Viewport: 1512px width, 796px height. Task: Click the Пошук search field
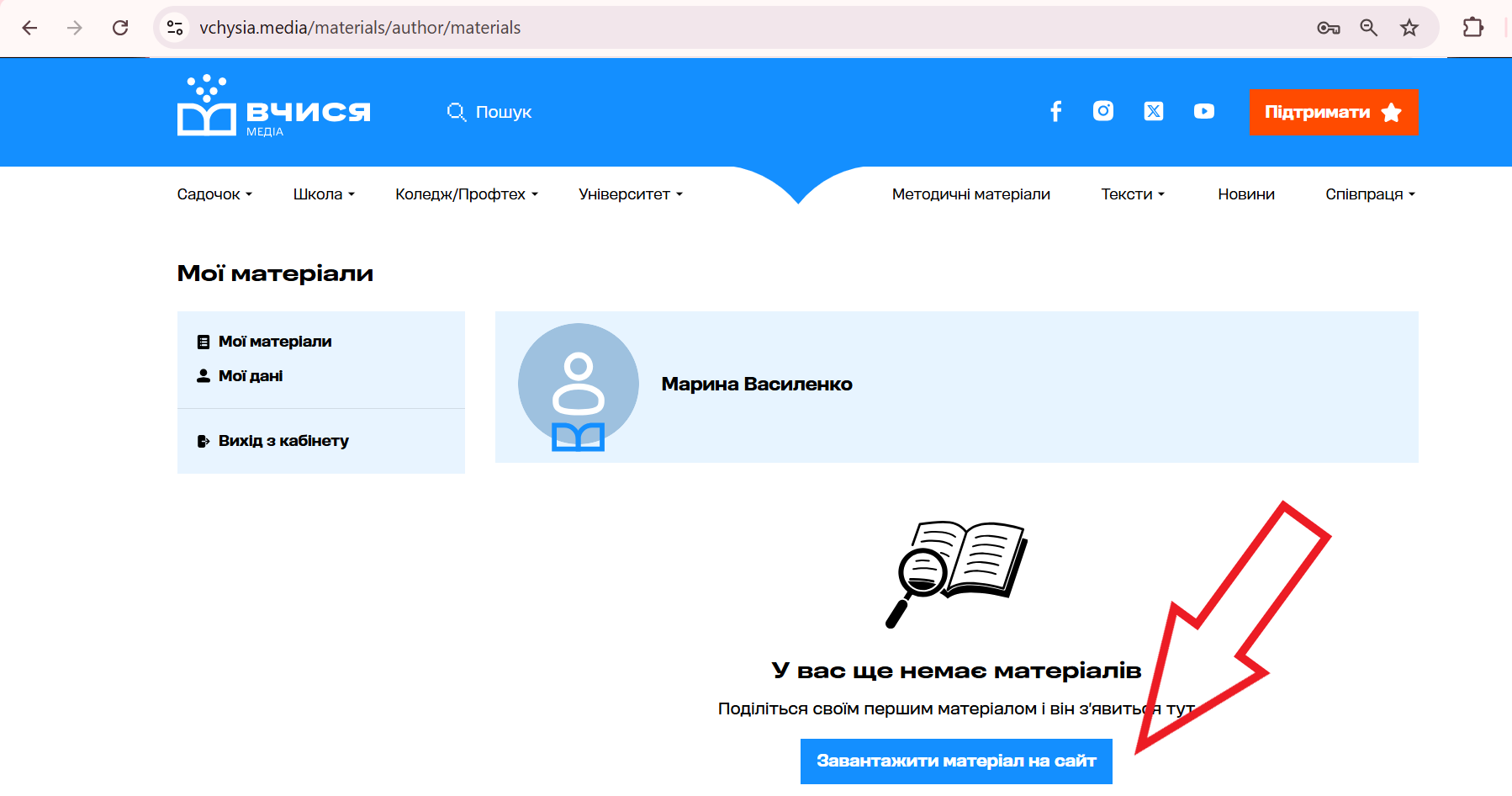pyautogui.click(x=504, y=112)
